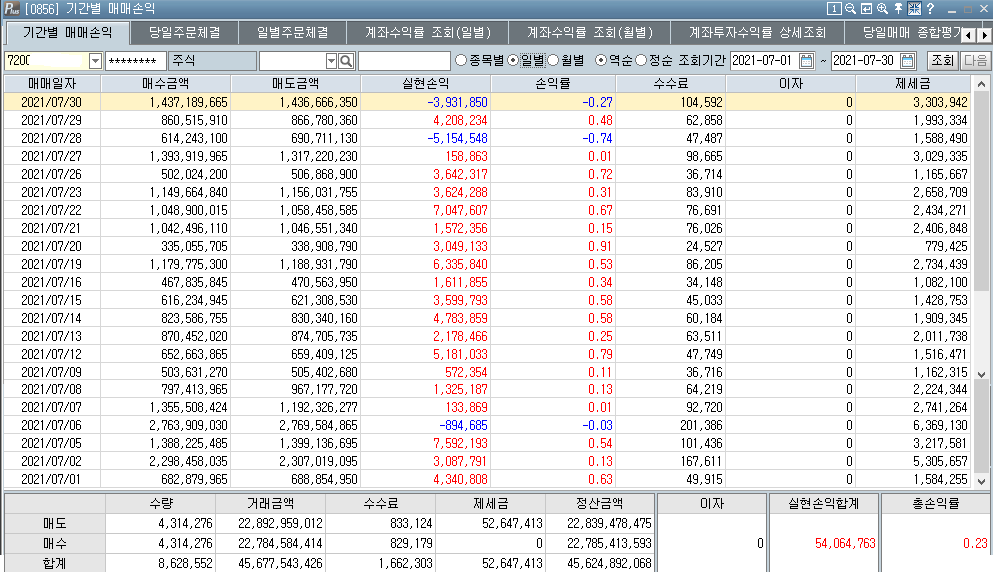Click the account number field 7200
This screenshot has height=572, width=993.
pos(47,61)
